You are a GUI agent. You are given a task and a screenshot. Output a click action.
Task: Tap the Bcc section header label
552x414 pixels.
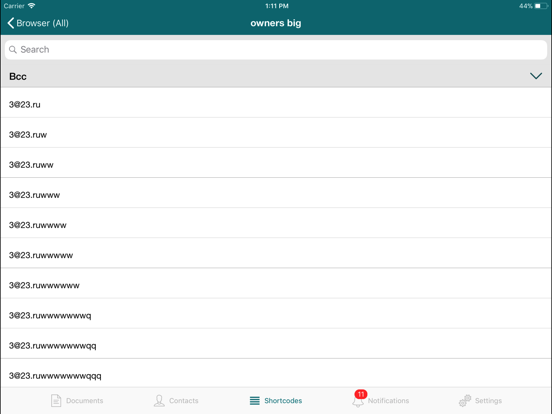pyautogui.click(x=18, y=76)
